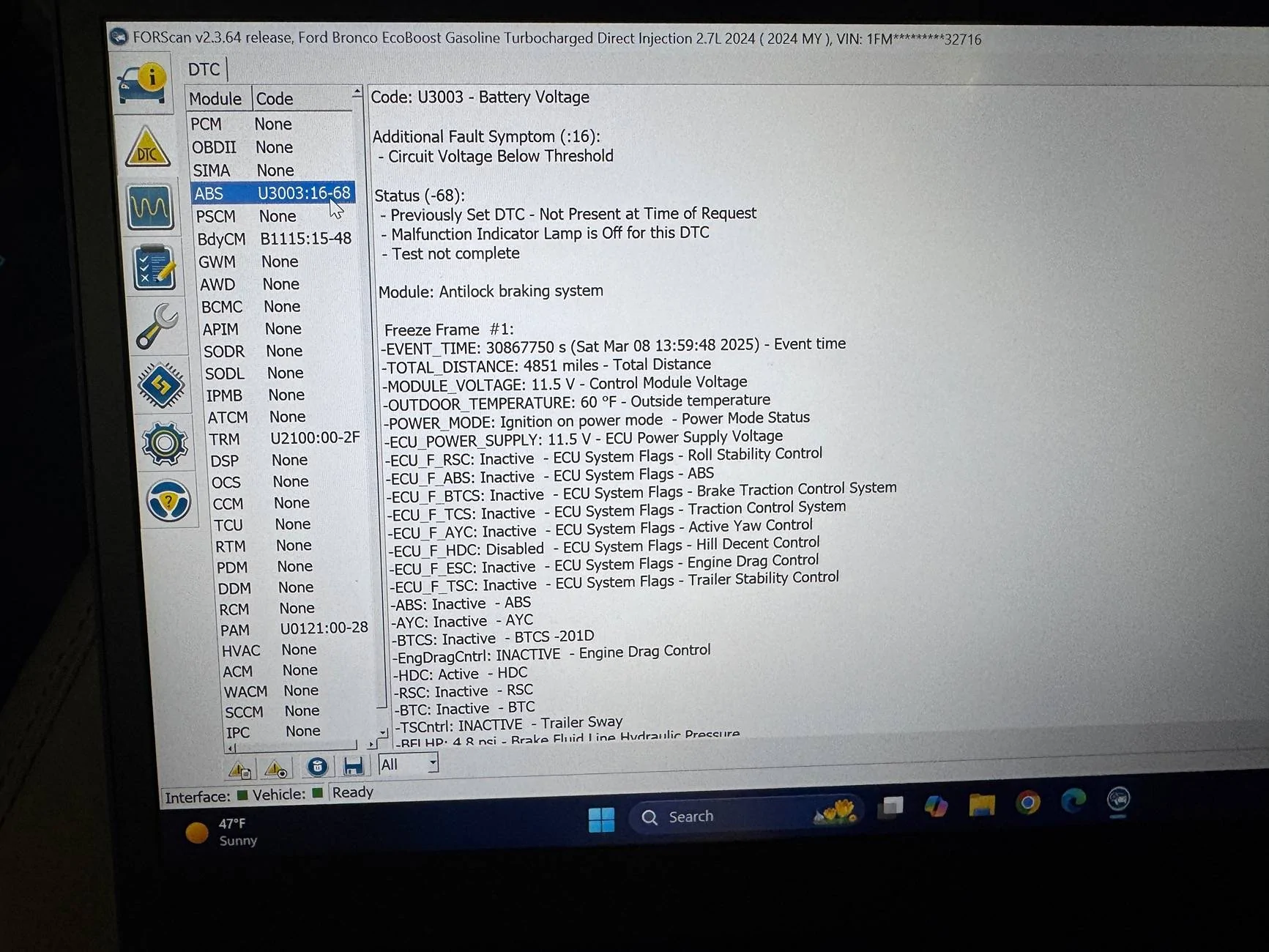
Task: Select the BdyCM row with B1115:15-48
Action: [277, 239]
